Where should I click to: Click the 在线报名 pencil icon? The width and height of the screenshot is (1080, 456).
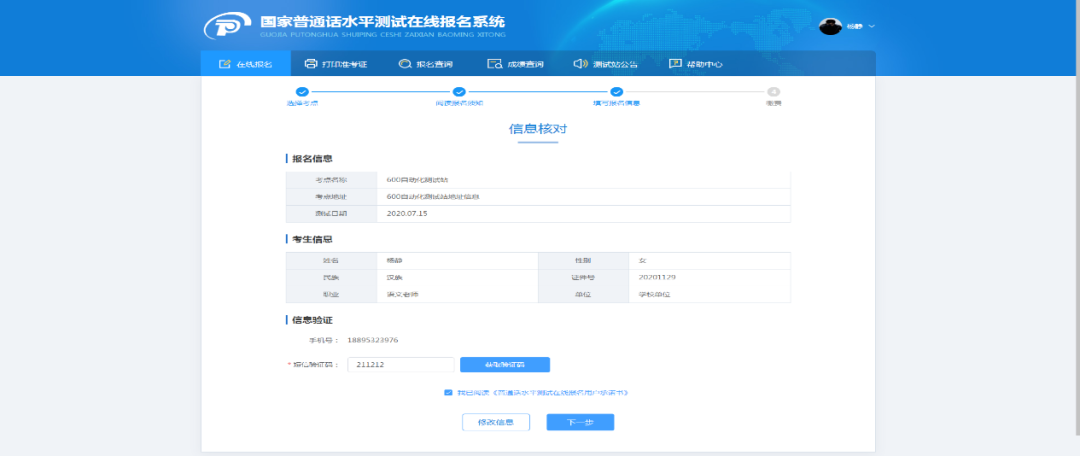[x=224, y=64]
